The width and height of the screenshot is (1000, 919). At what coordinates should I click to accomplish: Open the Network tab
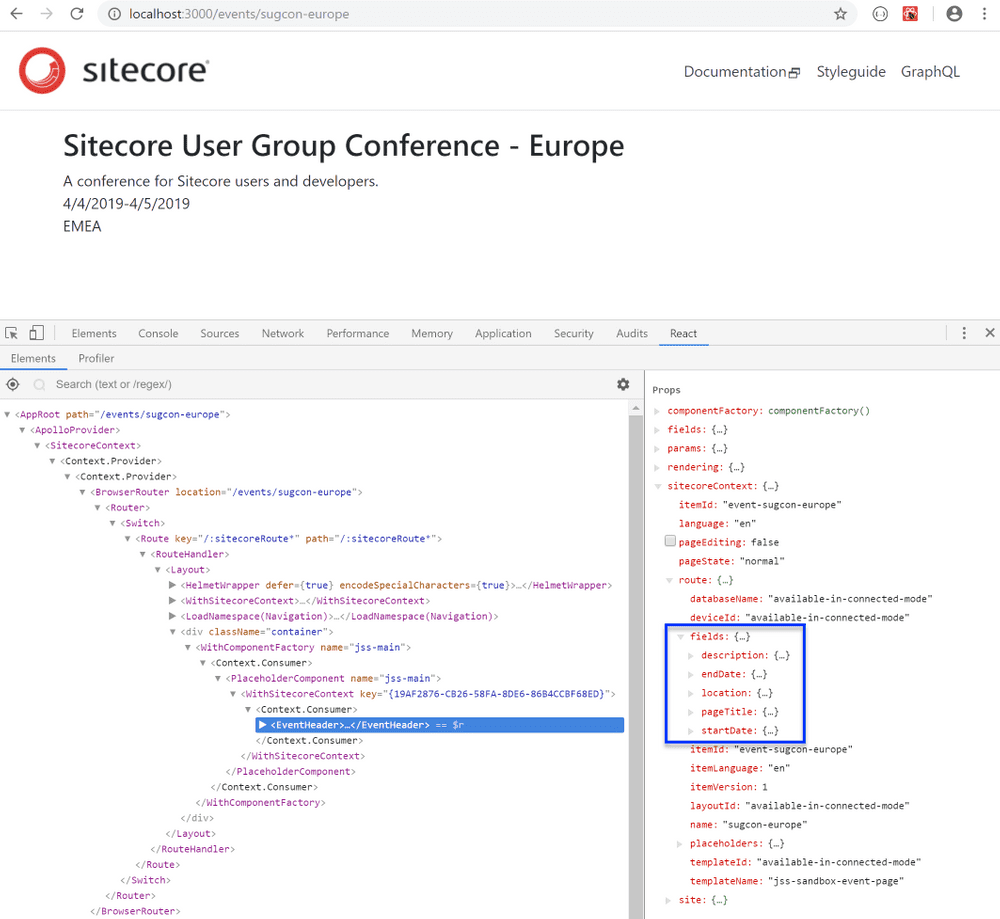pos(283,333)
